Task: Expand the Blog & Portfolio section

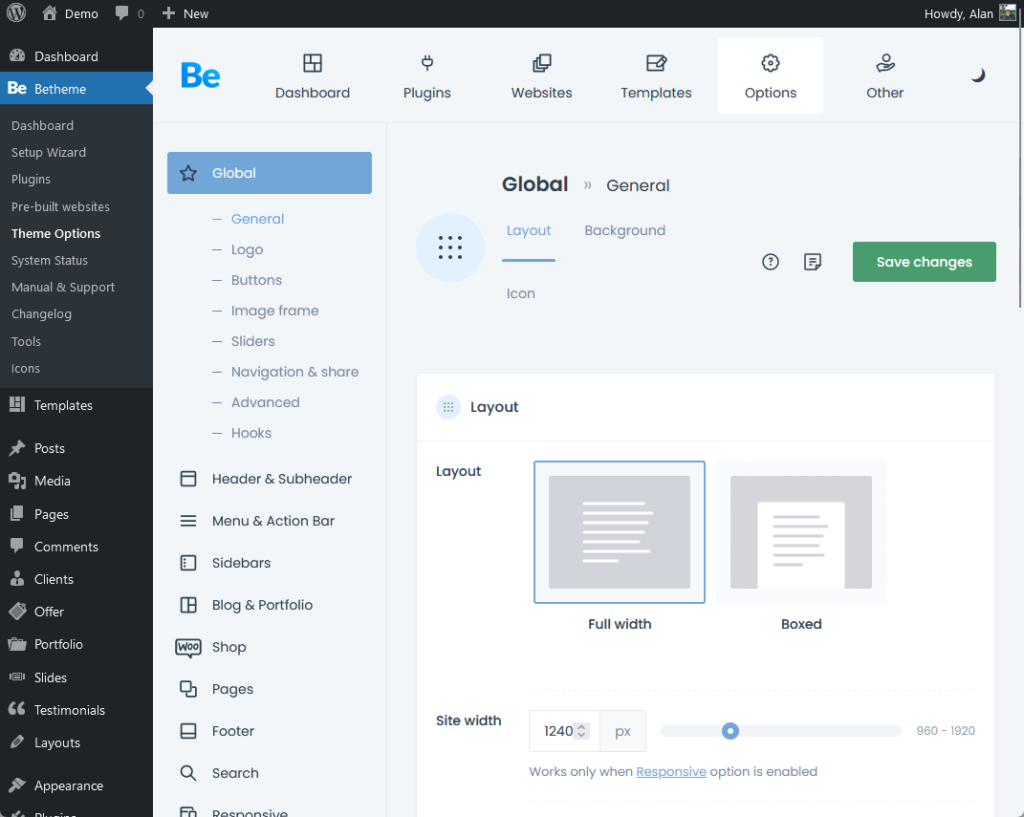Action: pyautogui.click(x=269, y=605)
